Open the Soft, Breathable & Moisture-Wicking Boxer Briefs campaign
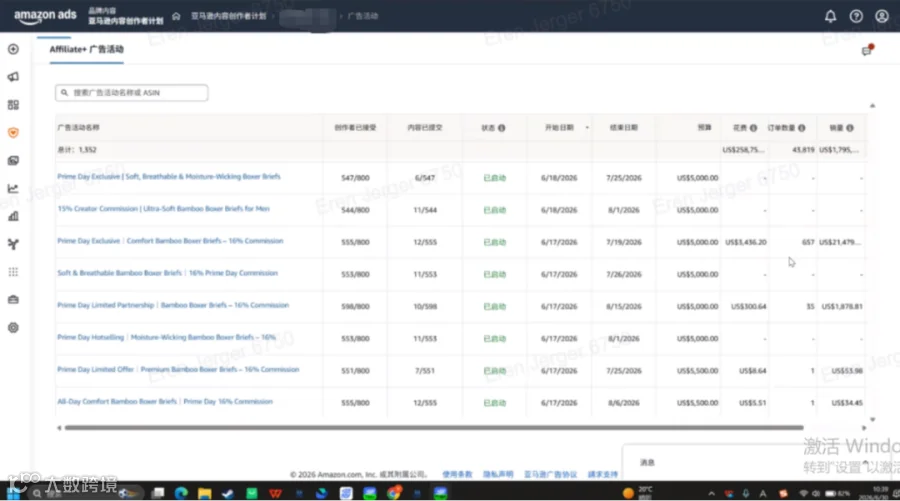 pyautogui.click(x=169, y=177)
